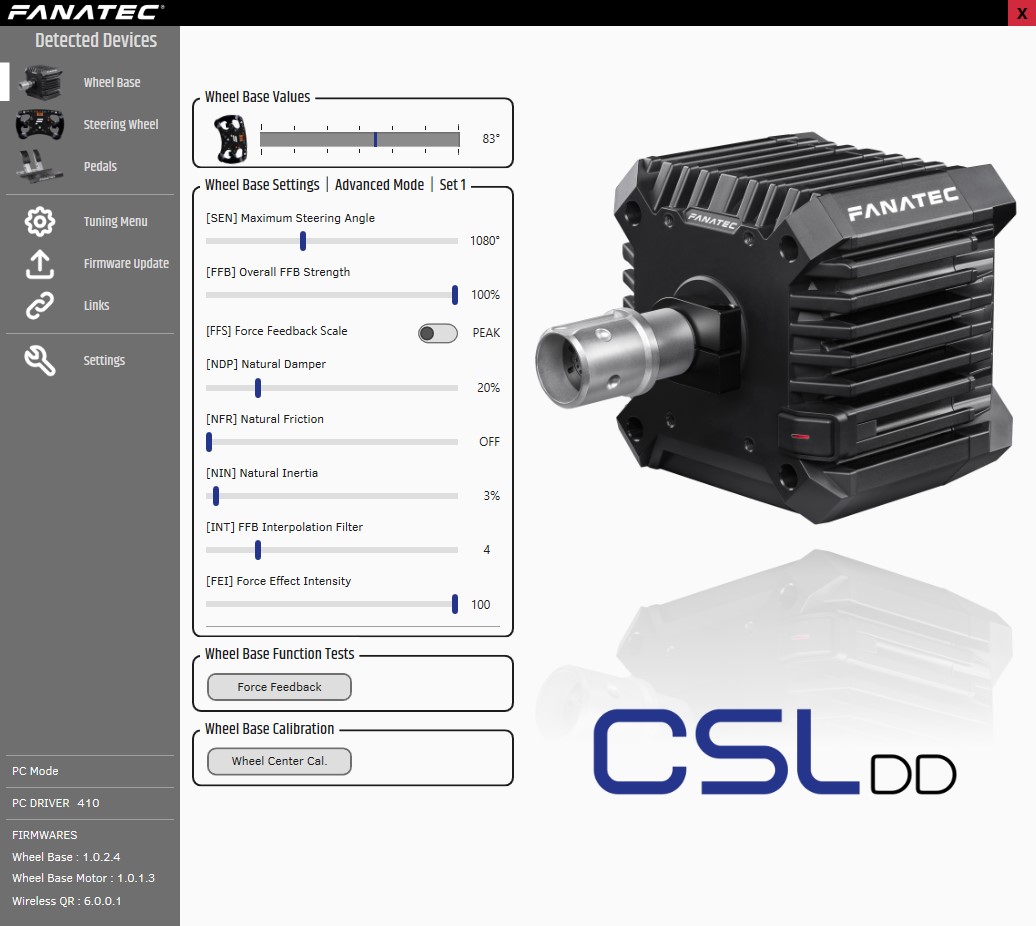Click the FEI Force Effect Intensity slider handle
The width and height of the screenshot is (1036, 926).
pos(453,603)
